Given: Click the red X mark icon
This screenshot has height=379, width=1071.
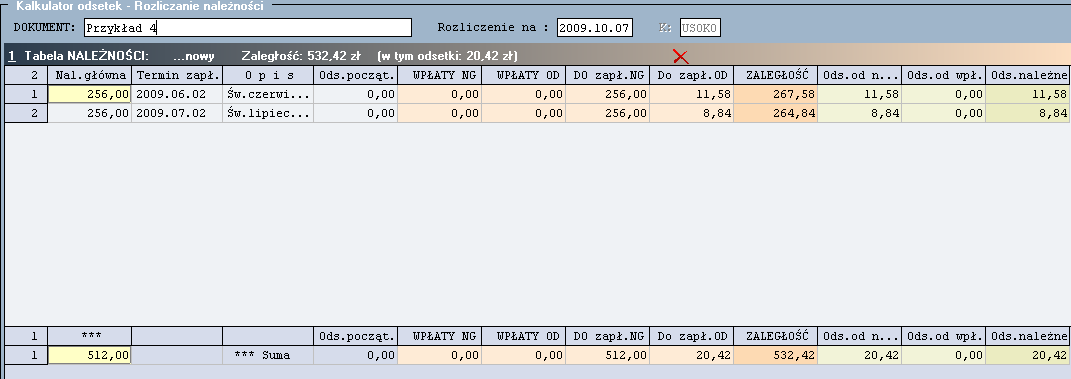Looking at the screenshot, I should pos(680,56).
